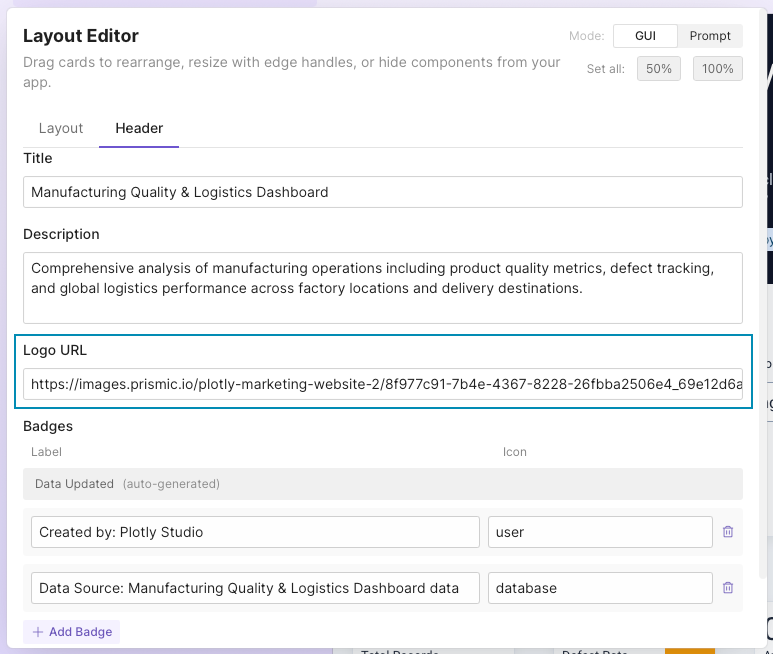Image resolution: width=773 pixels, height=654 pixels.
Task: Set all cards to 100% width
Action: pos(717,69)
